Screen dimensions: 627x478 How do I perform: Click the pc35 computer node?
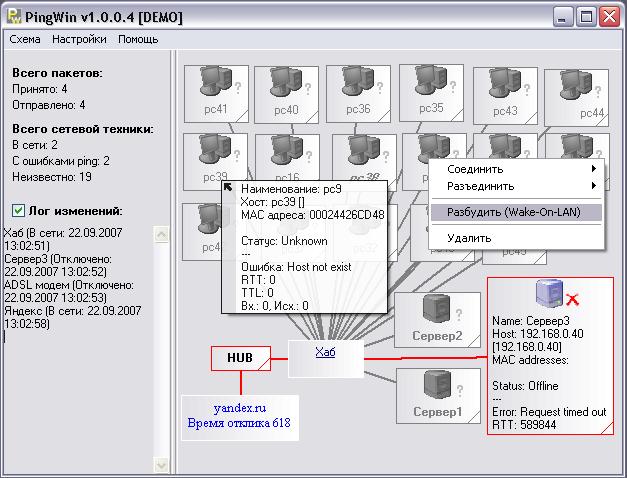pos(430,83)
